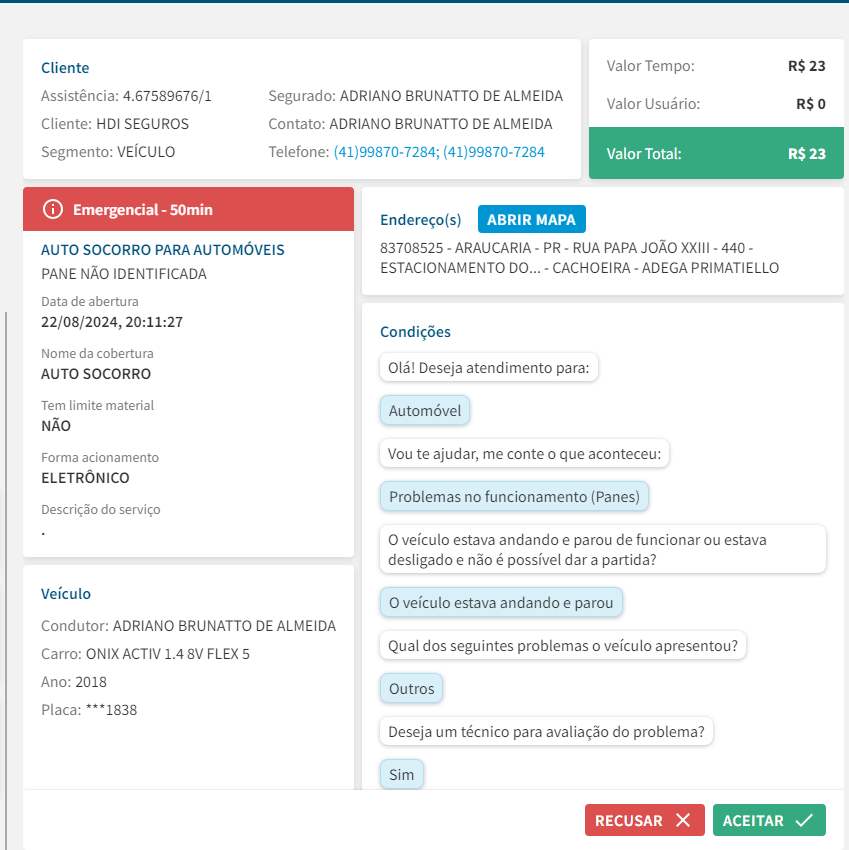Click the green Valor Total bar
Image resolution: width=849 pixels, height=850 pixels.
pos(716,154)
